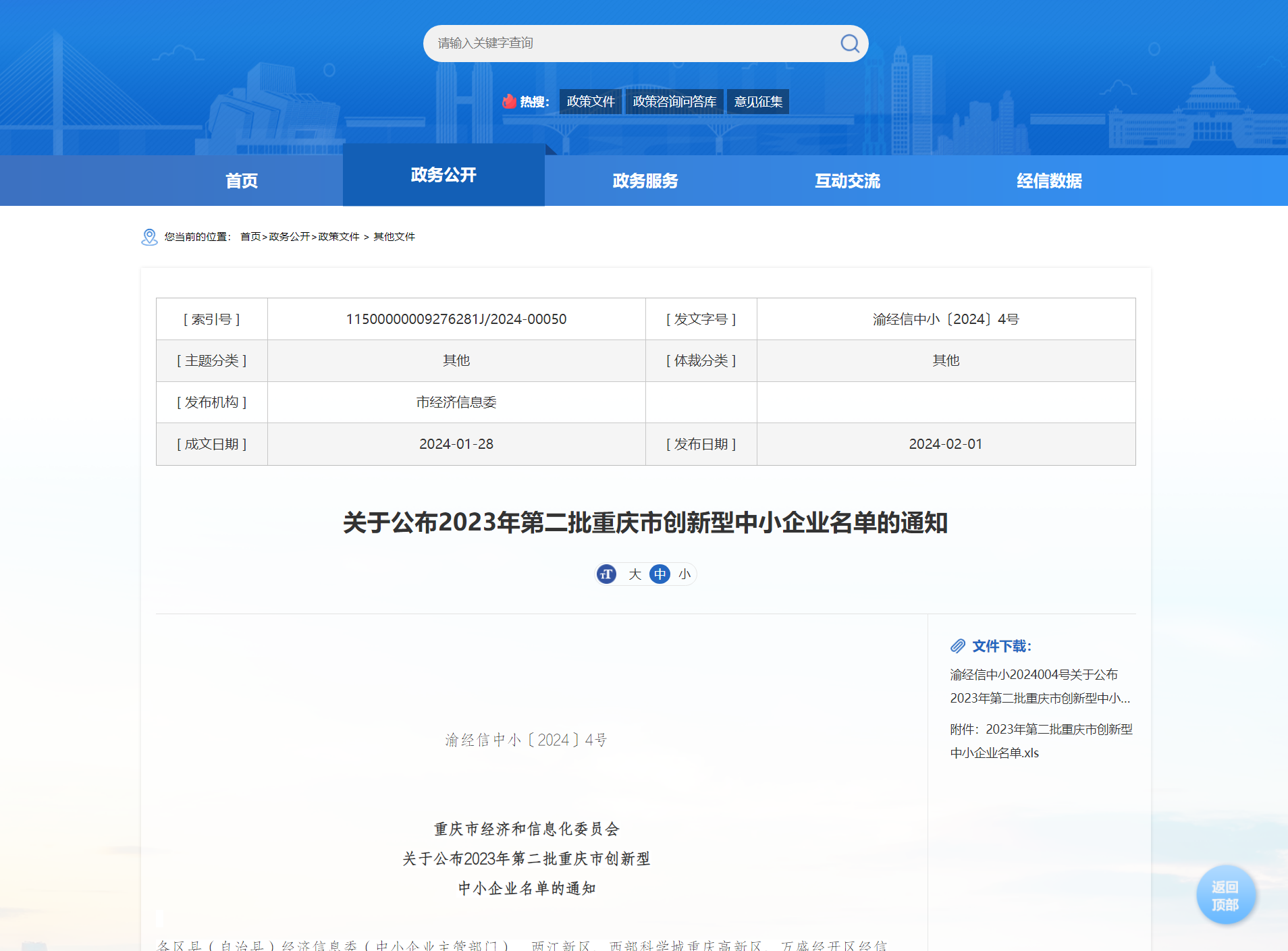The image size is (1288, 951).
Task: Switch to the 政务服务 tab
Action: click(x=645, y=181)
